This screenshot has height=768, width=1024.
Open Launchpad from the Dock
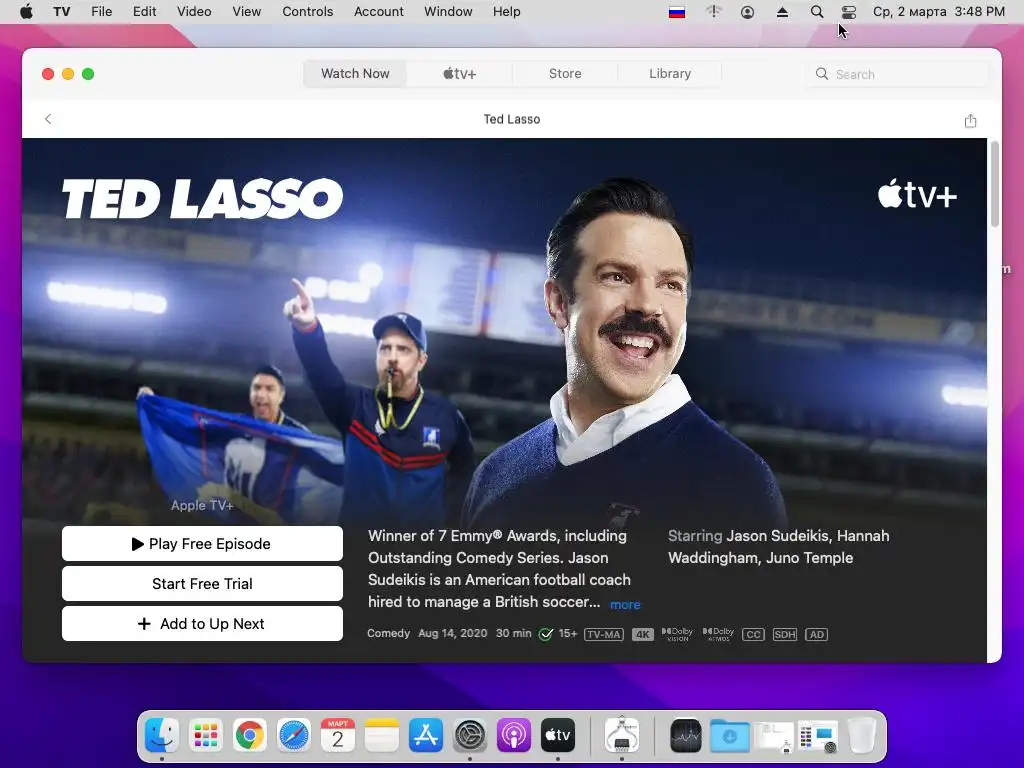pos(206,736)
